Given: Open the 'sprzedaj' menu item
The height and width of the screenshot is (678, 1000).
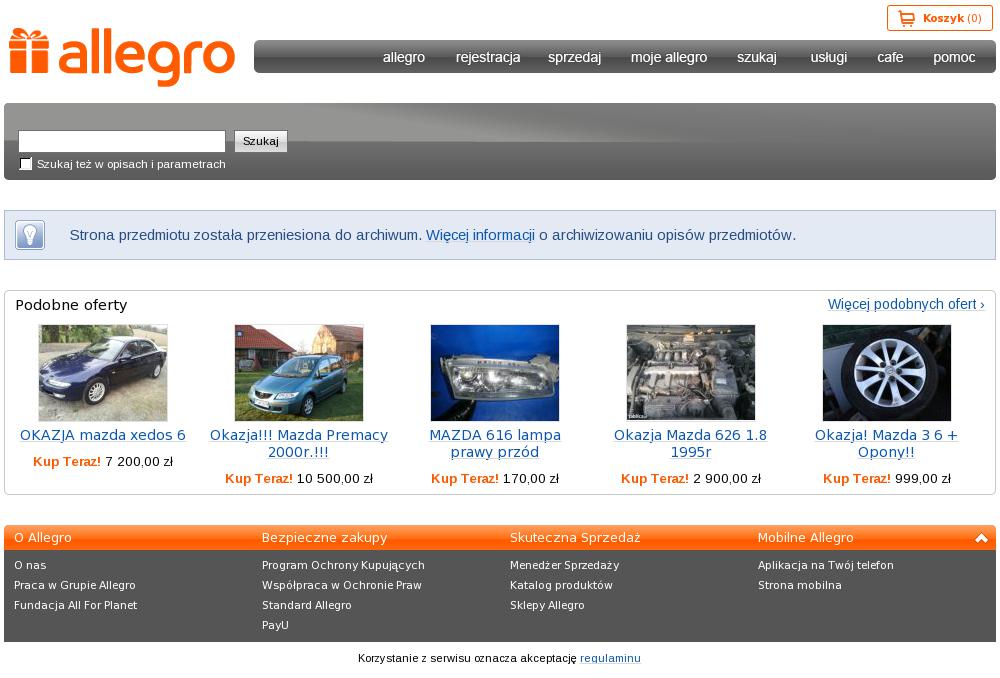Looking at the screenshot, I should pos(575,57).
